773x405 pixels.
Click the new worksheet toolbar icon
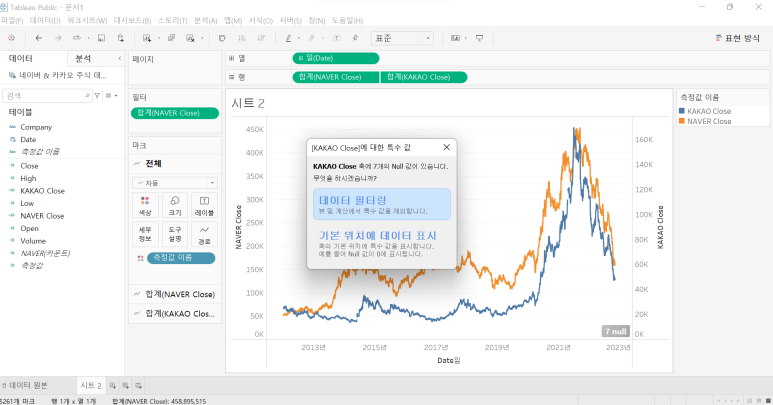tap(147, 38)
